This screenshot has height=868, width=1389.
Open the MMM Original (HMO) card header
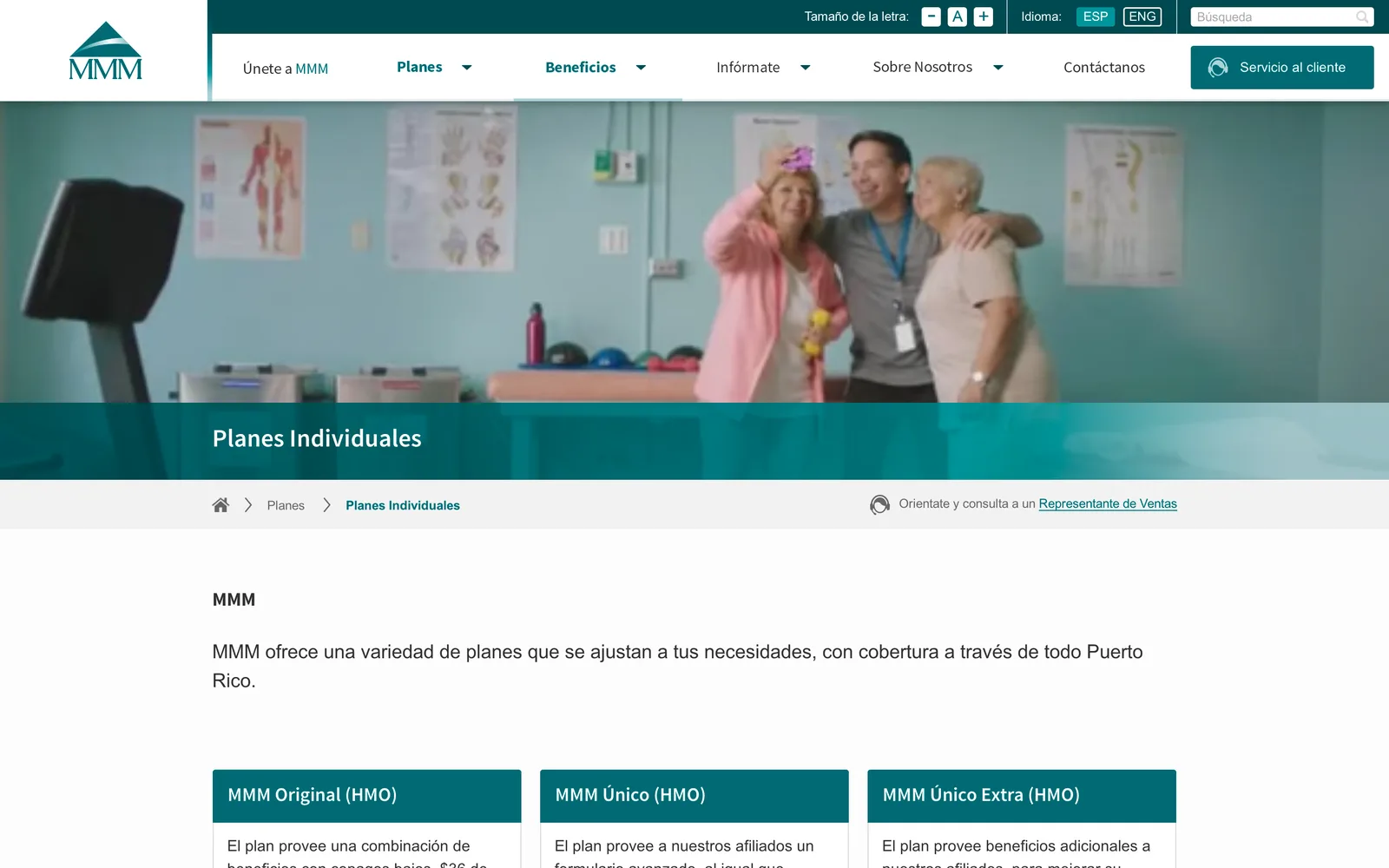pos(366,795)
